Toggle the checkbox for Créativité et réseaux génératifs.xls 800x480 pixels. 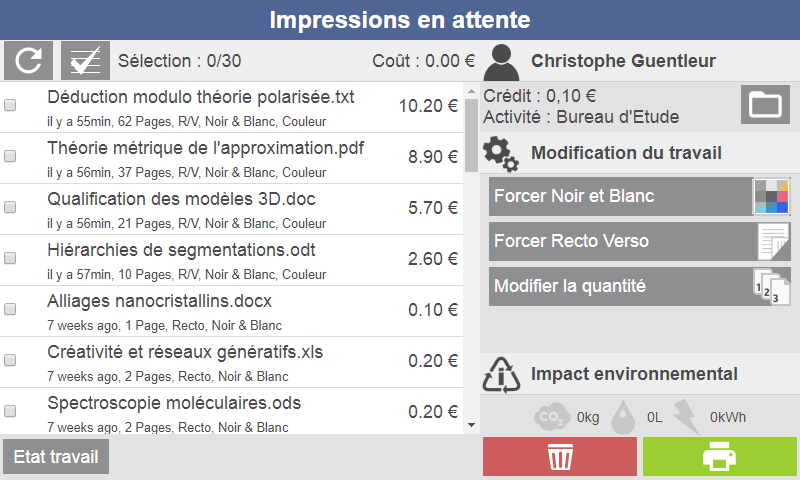(x=10, y=360)
